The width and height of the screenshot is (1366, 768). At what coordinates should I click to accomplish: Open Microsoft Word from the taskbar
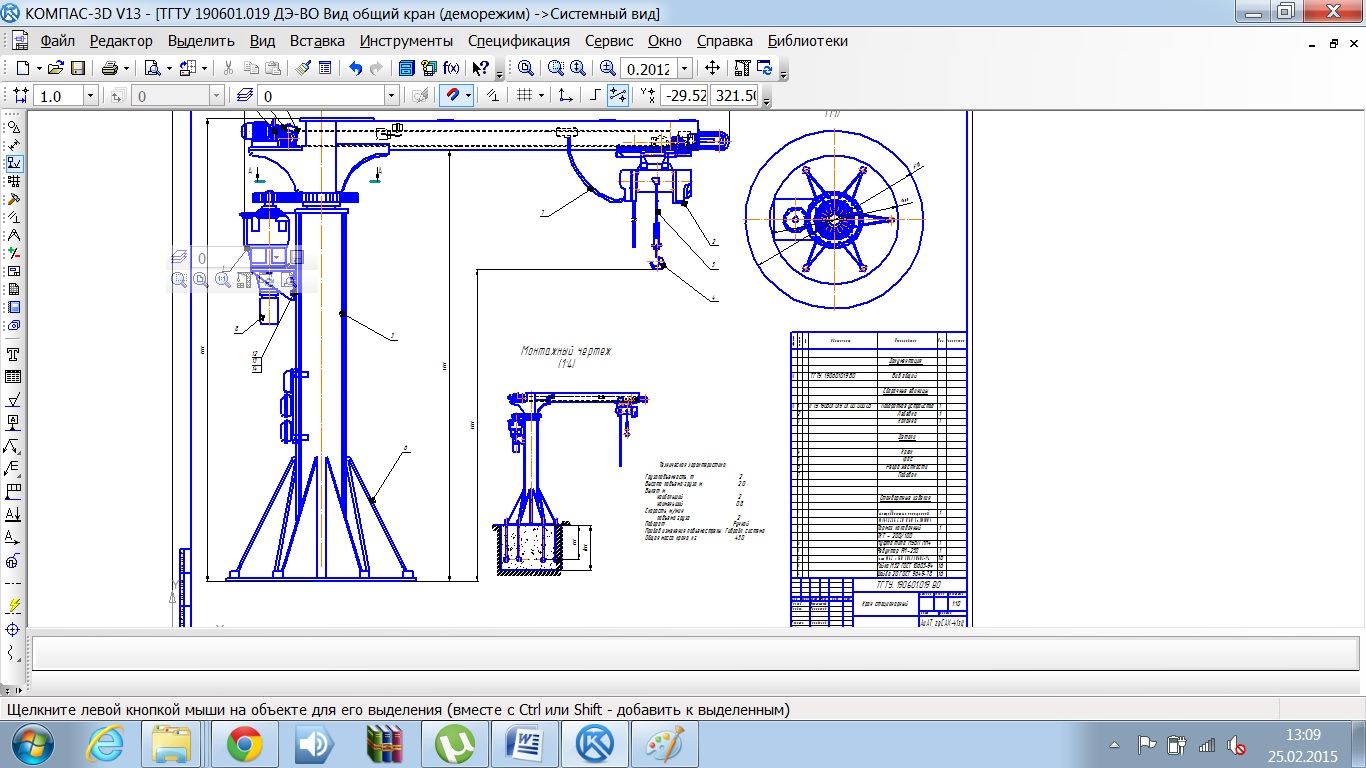click(x=523, y=744)
